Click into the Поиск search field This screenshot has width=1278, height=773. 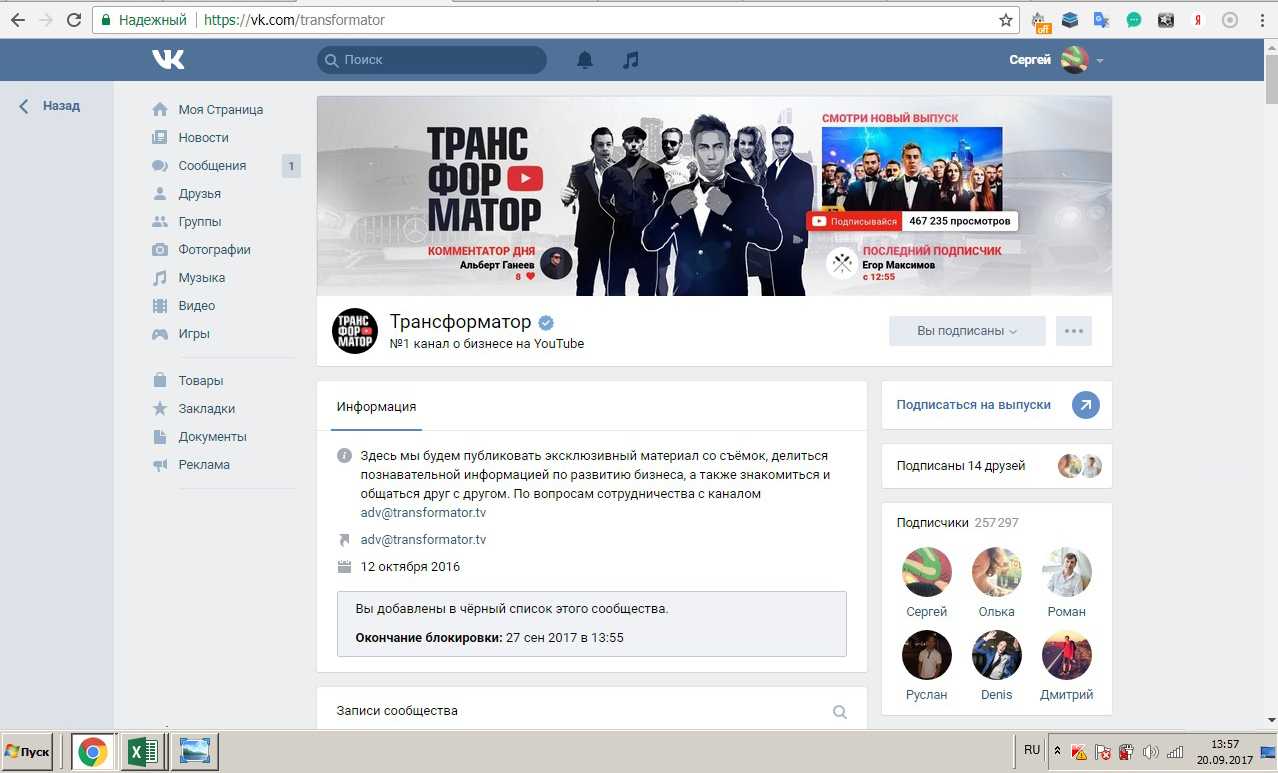coord(440,60)
